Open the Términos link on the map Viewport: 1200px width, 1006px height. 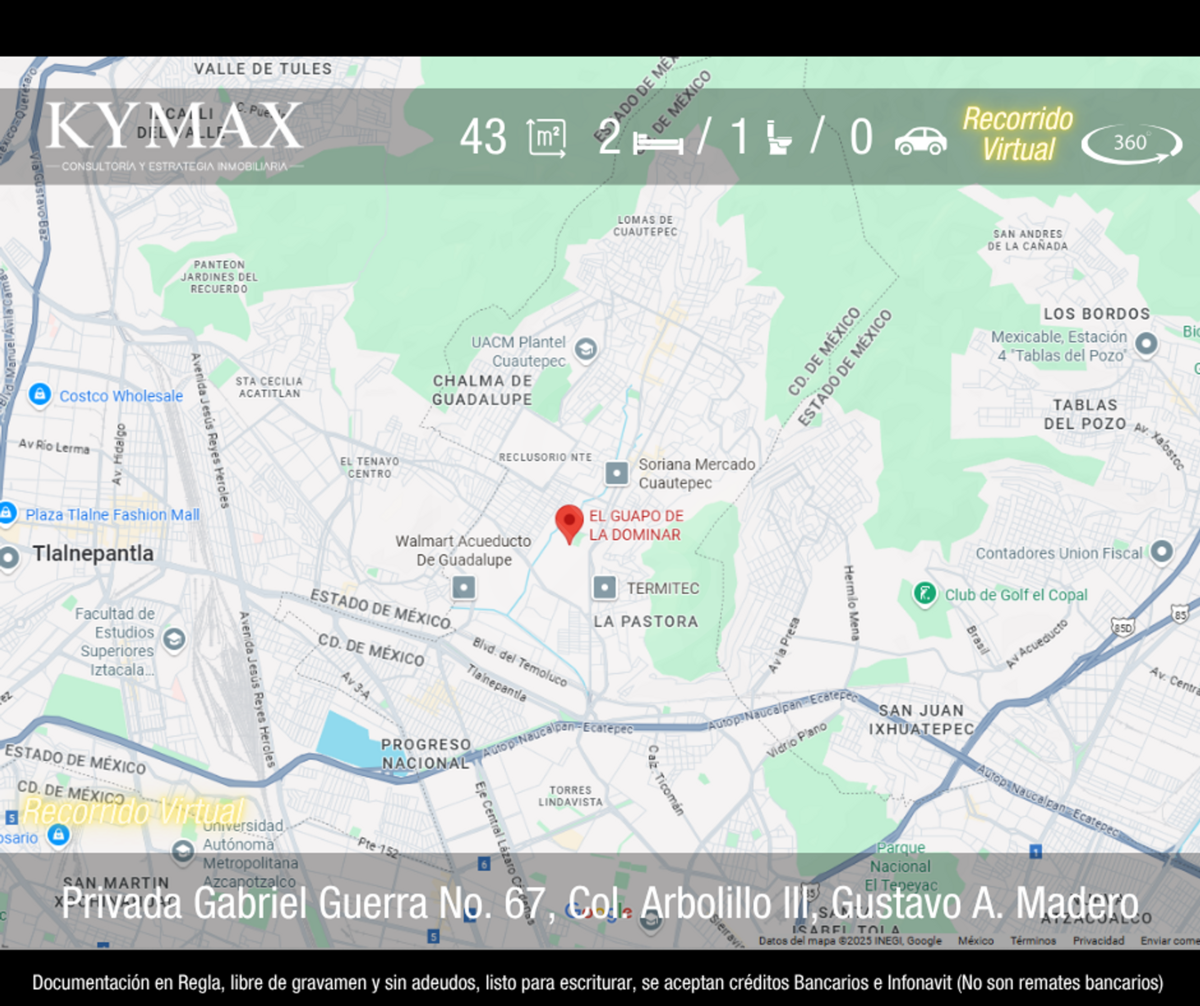pyautogui.click(x=1033, y=941)
